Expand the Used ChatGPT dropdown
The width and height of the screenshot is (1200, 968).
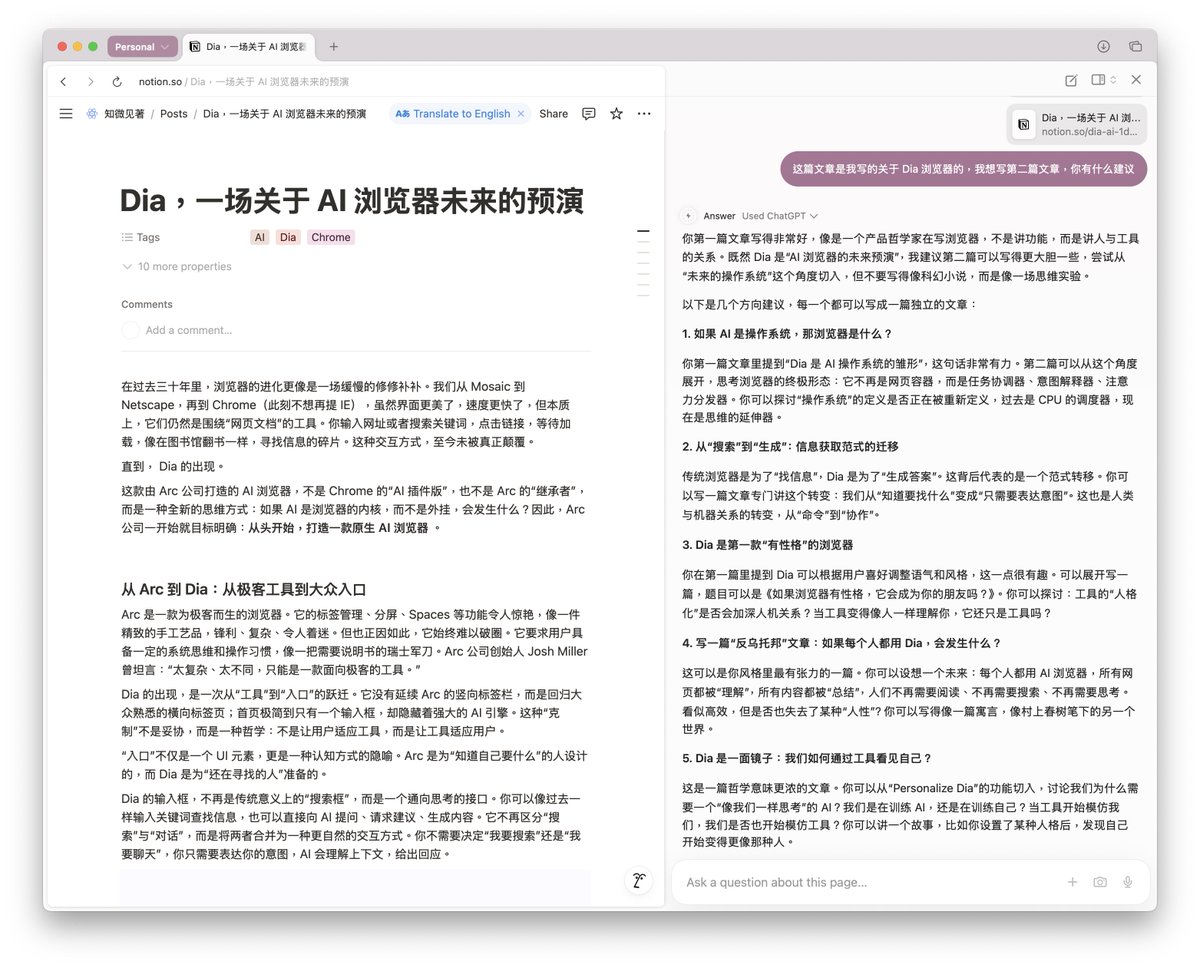pyautogui.click(x=780, y=216)
